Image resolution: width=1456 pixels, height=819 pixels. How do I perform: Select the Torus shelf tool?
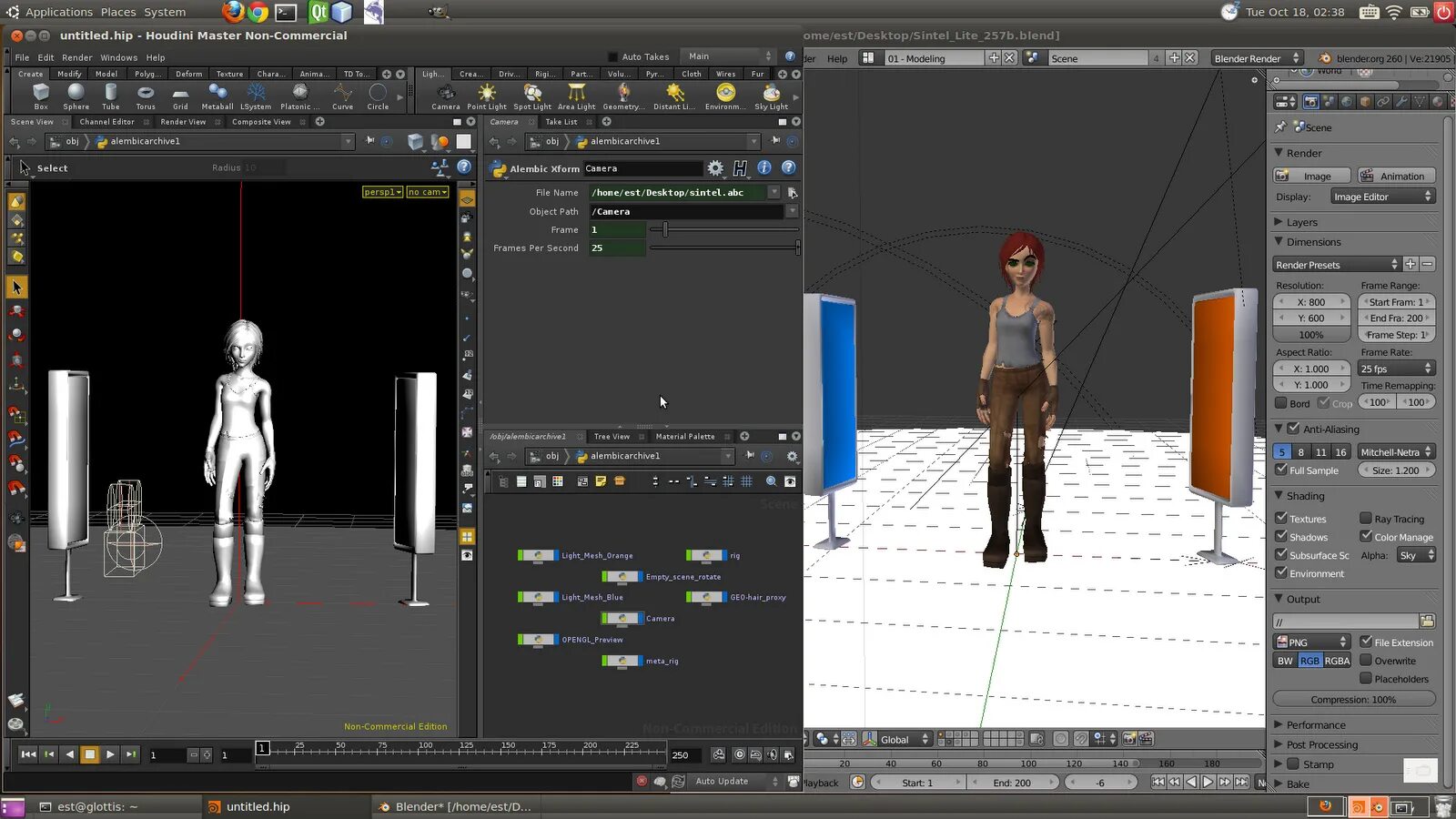point(146,96)
